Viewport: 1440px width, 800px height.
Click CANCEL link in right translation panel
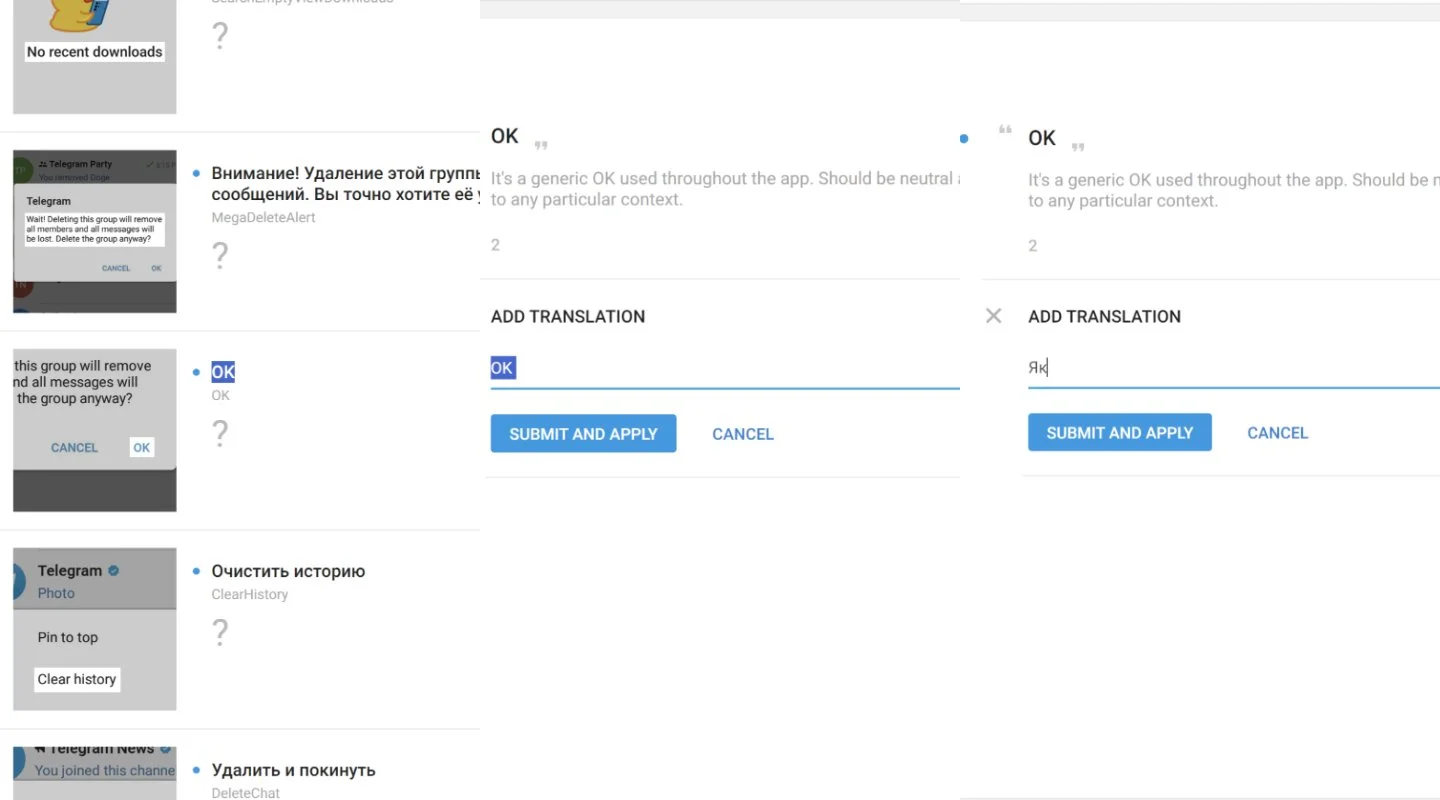pos(1277,433)
